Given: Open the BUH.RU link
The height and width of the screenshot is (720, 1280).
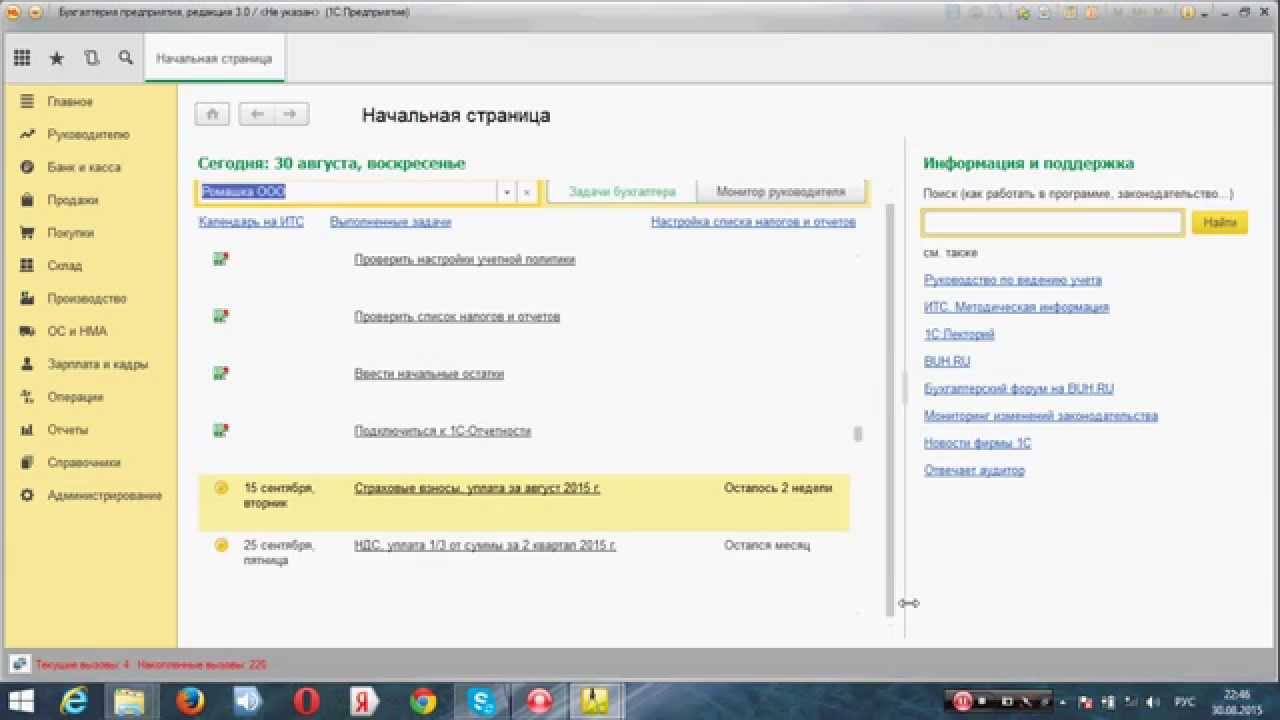Looking at the screenshot, I should [947, 362].
